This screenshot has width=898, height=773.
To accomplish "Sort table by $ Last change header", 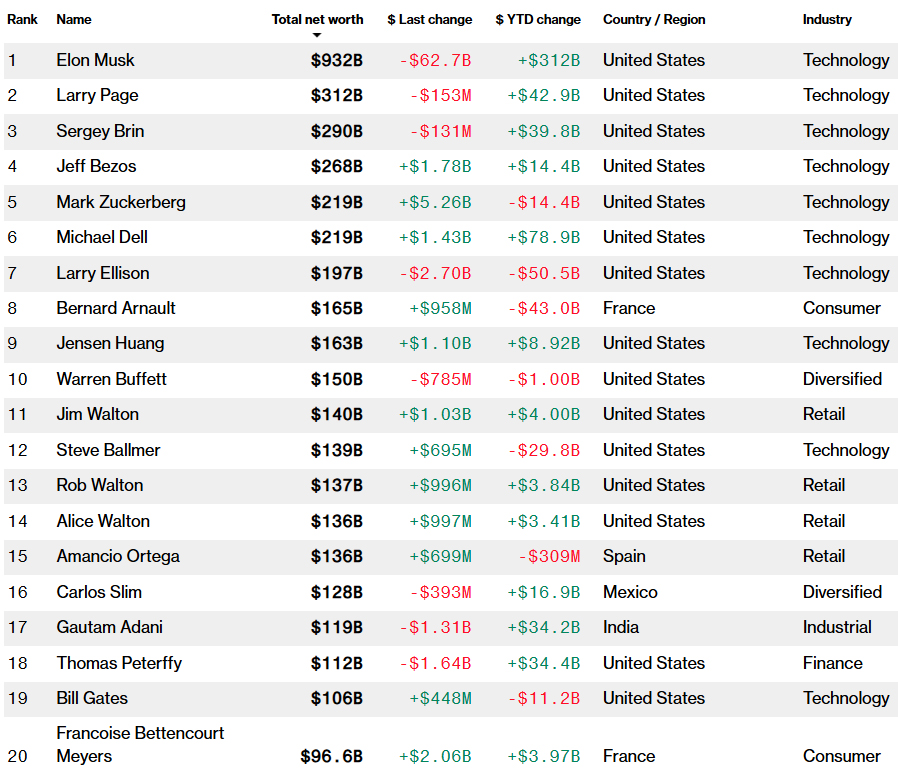I will [430, 19].
